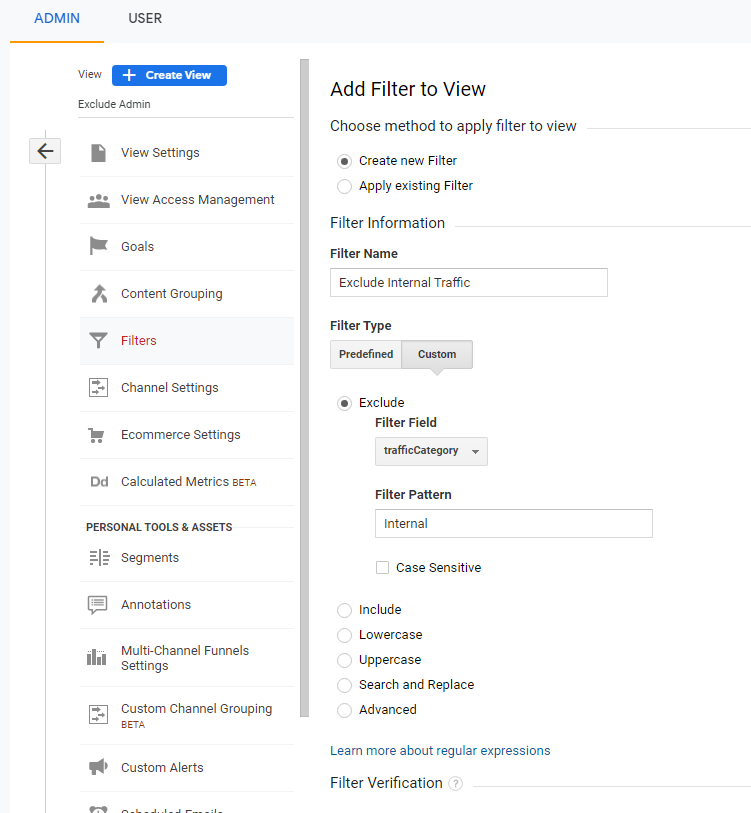Click the Ecommerce Settings cart icon
The image size is (751, 813).
click(98, 435)
